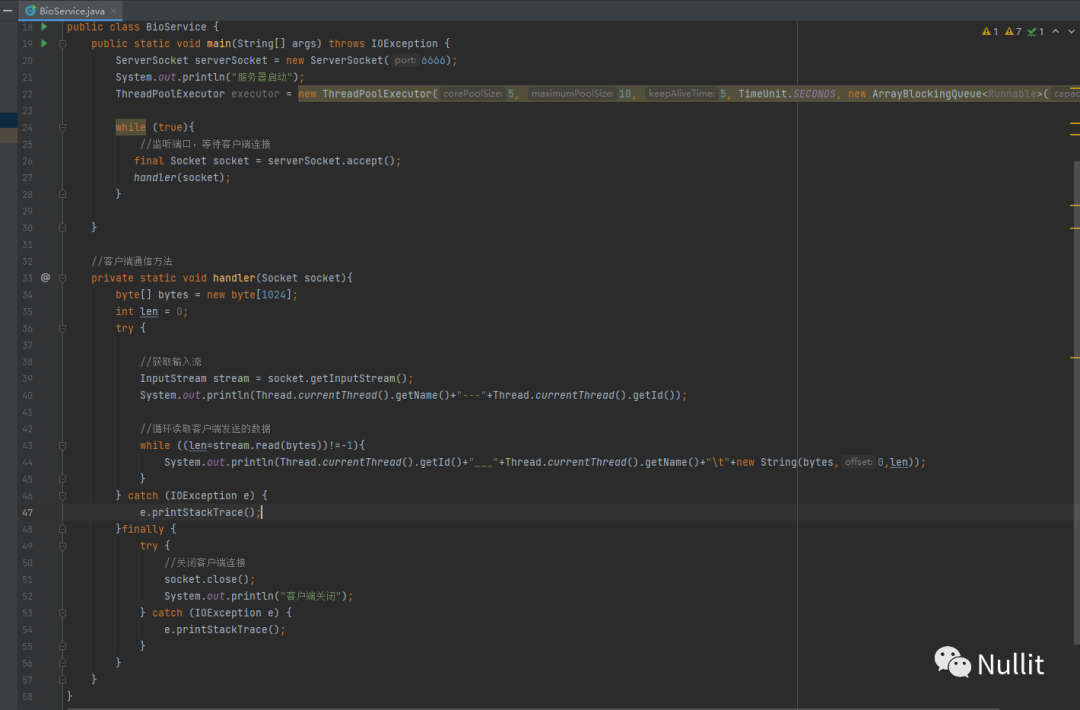
Task: Click the 'finally' keyword on line 48
Action: tap(143, 529)
